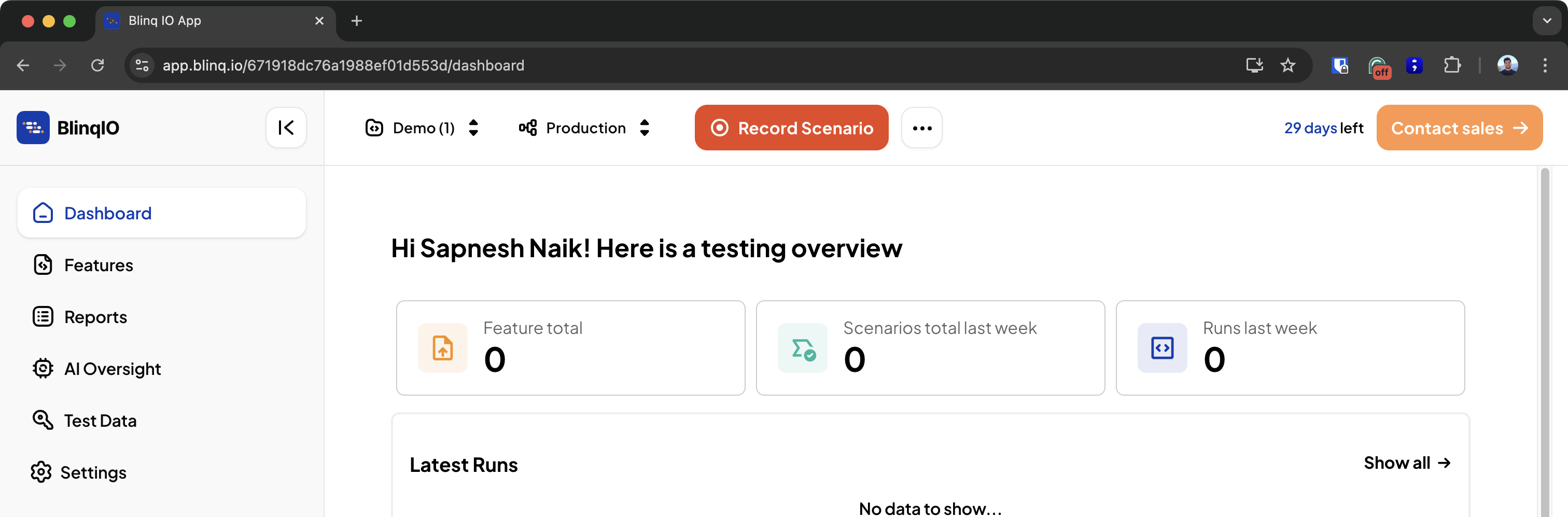Screen dimensions: 1568x517
Task: Click the BlinqIO logo icon
Action: point(33,128)
